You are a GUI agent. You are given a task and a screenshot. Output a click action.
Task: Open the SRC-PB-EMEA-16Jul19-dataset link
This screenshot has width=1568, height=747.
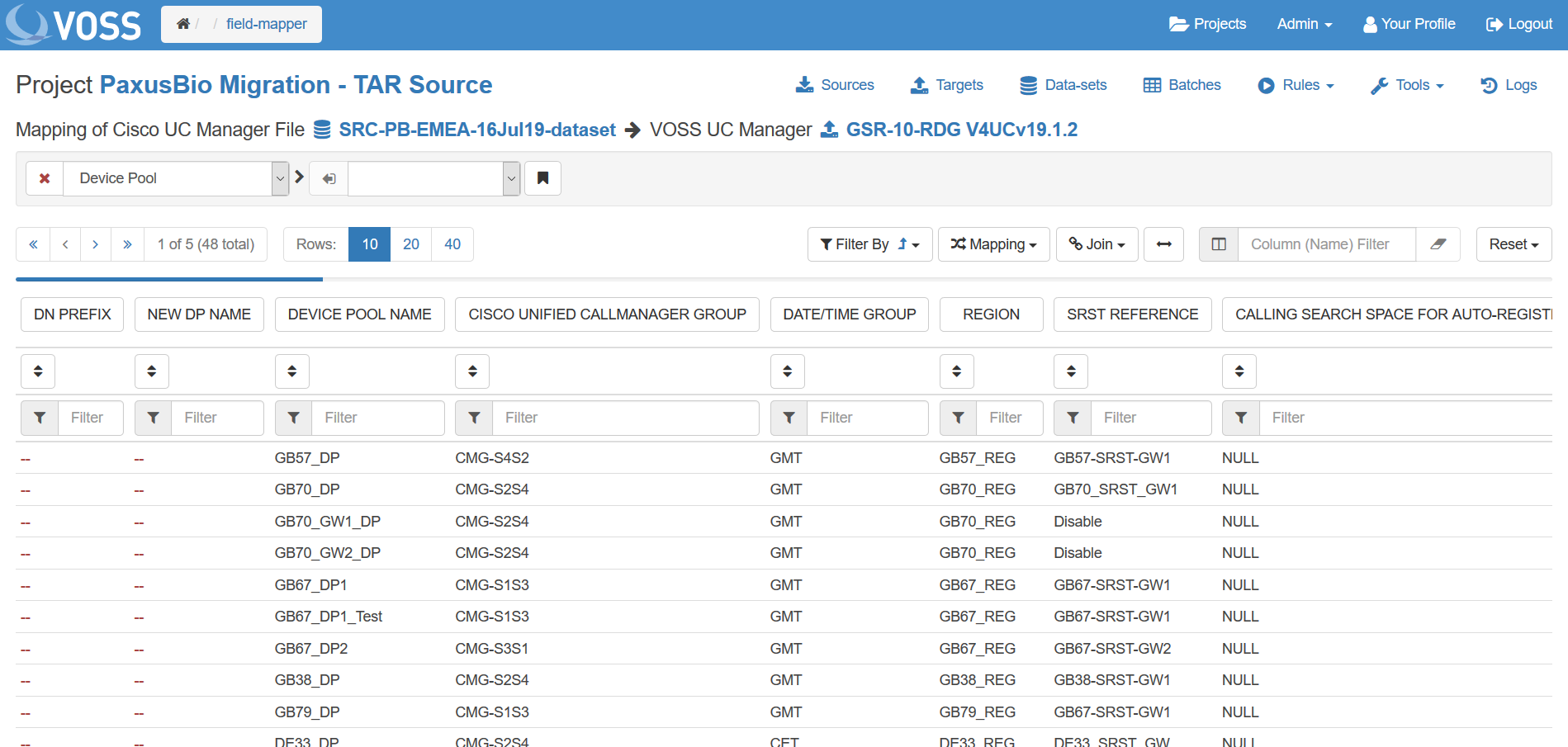[476, 130]
